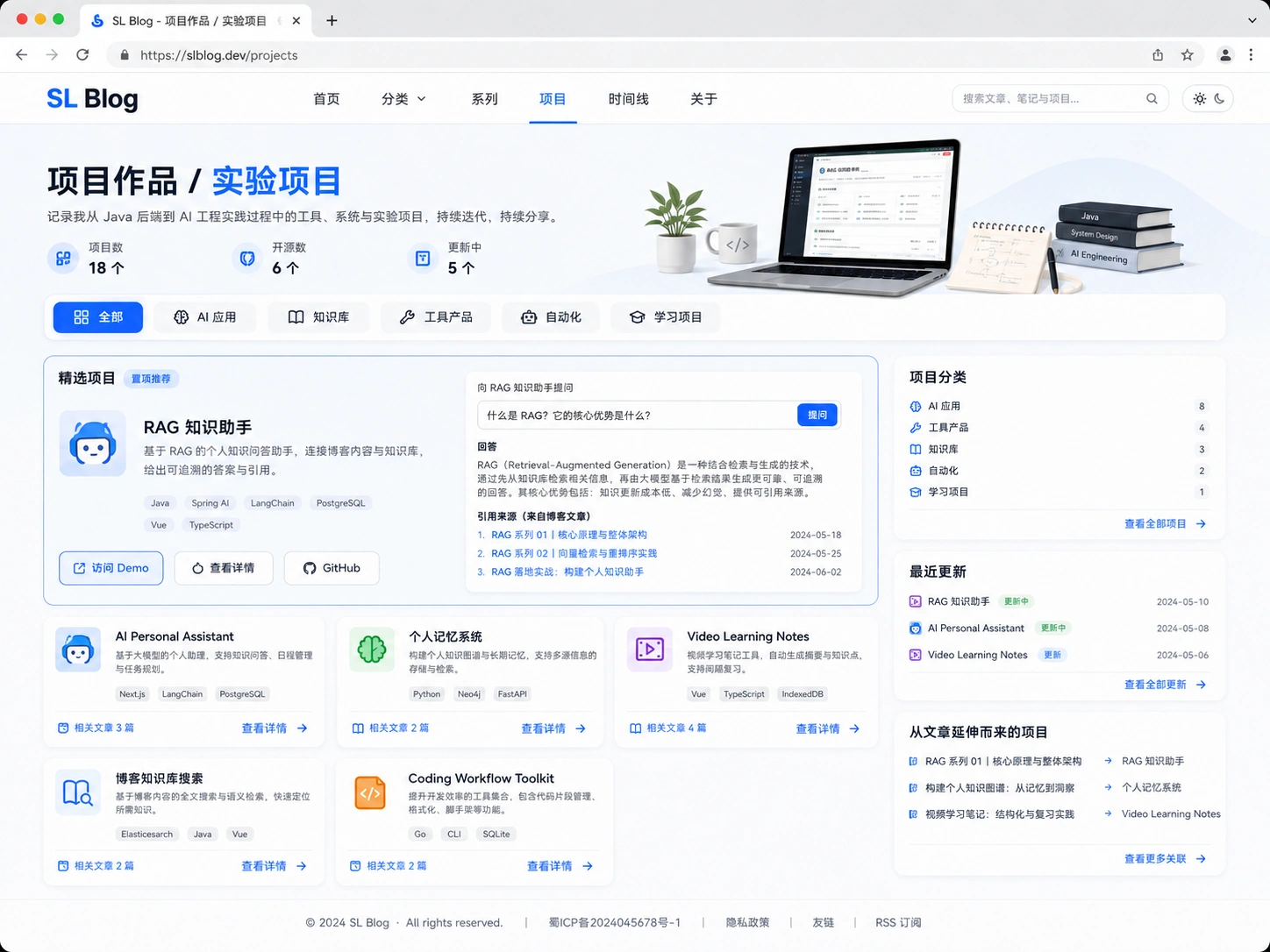
Task: Open the 时间线 nav item
Action: click(x=628, y=99)
